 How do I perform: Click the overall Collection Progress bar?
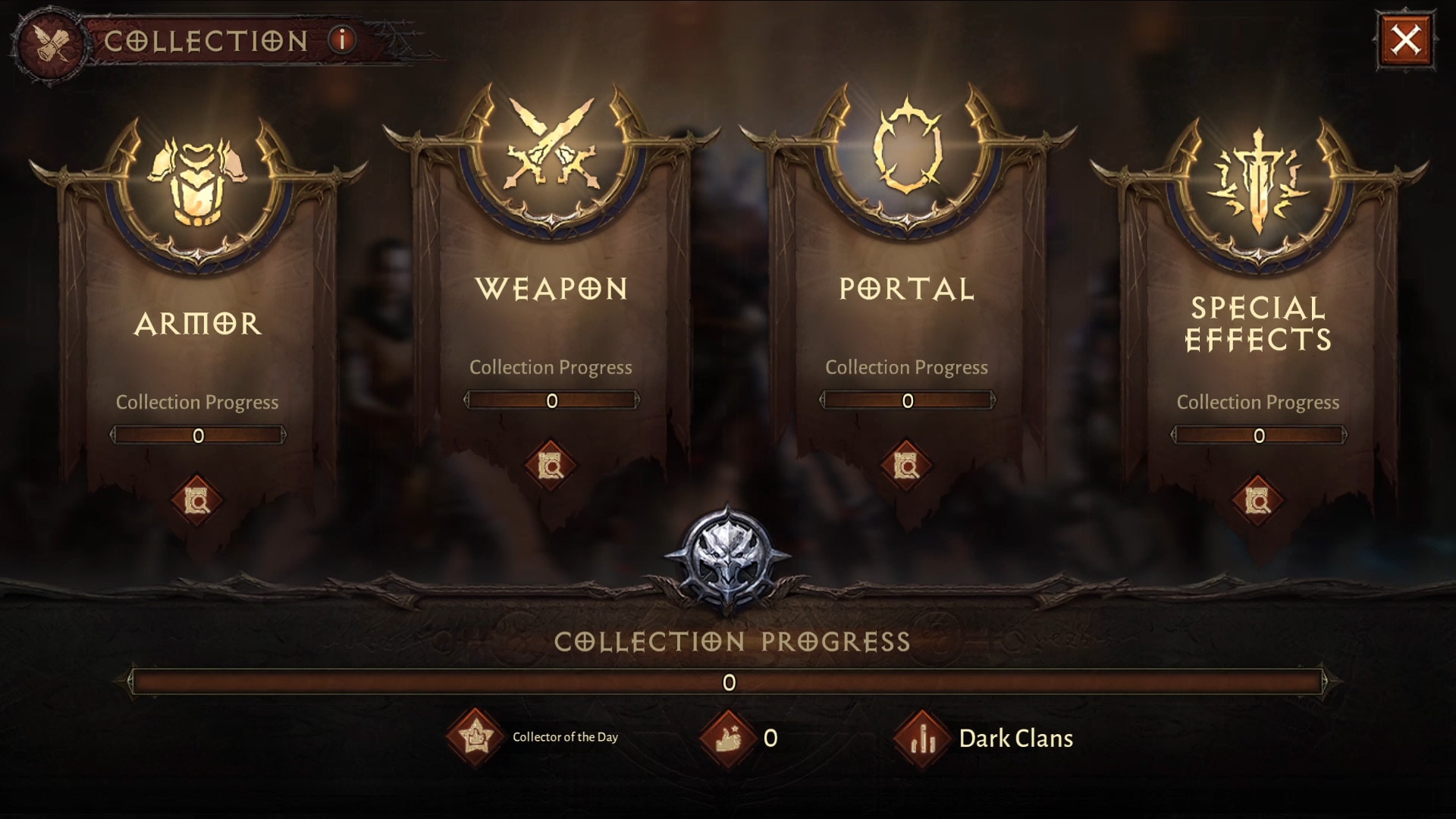coord(728,682)
